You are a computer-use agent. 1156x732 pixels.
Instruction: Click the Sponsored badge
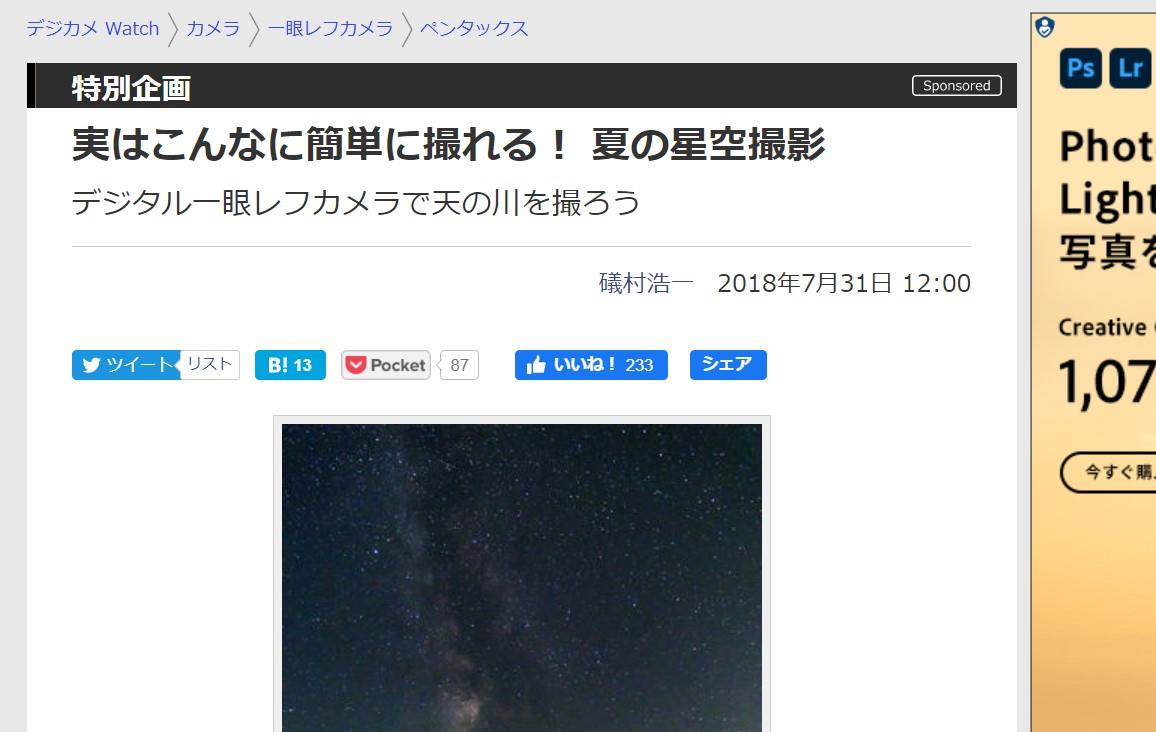[957, 86]
